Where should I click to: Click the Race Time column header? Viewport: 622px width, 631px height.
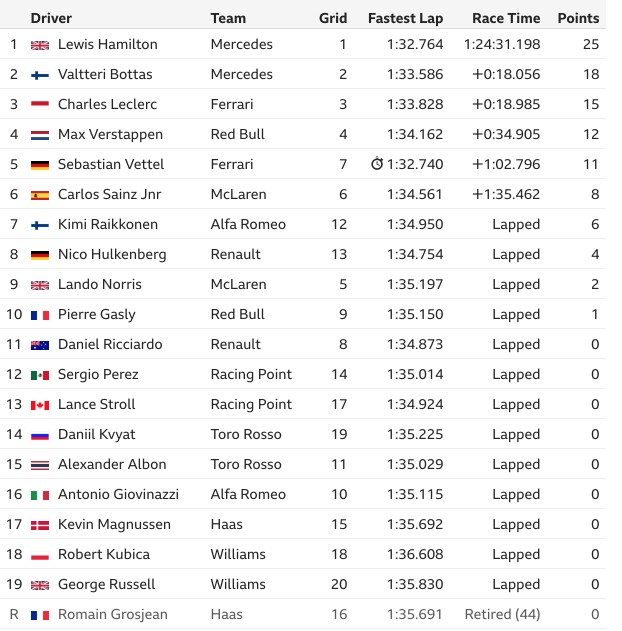pyautogui.click(x=506, y=18)
